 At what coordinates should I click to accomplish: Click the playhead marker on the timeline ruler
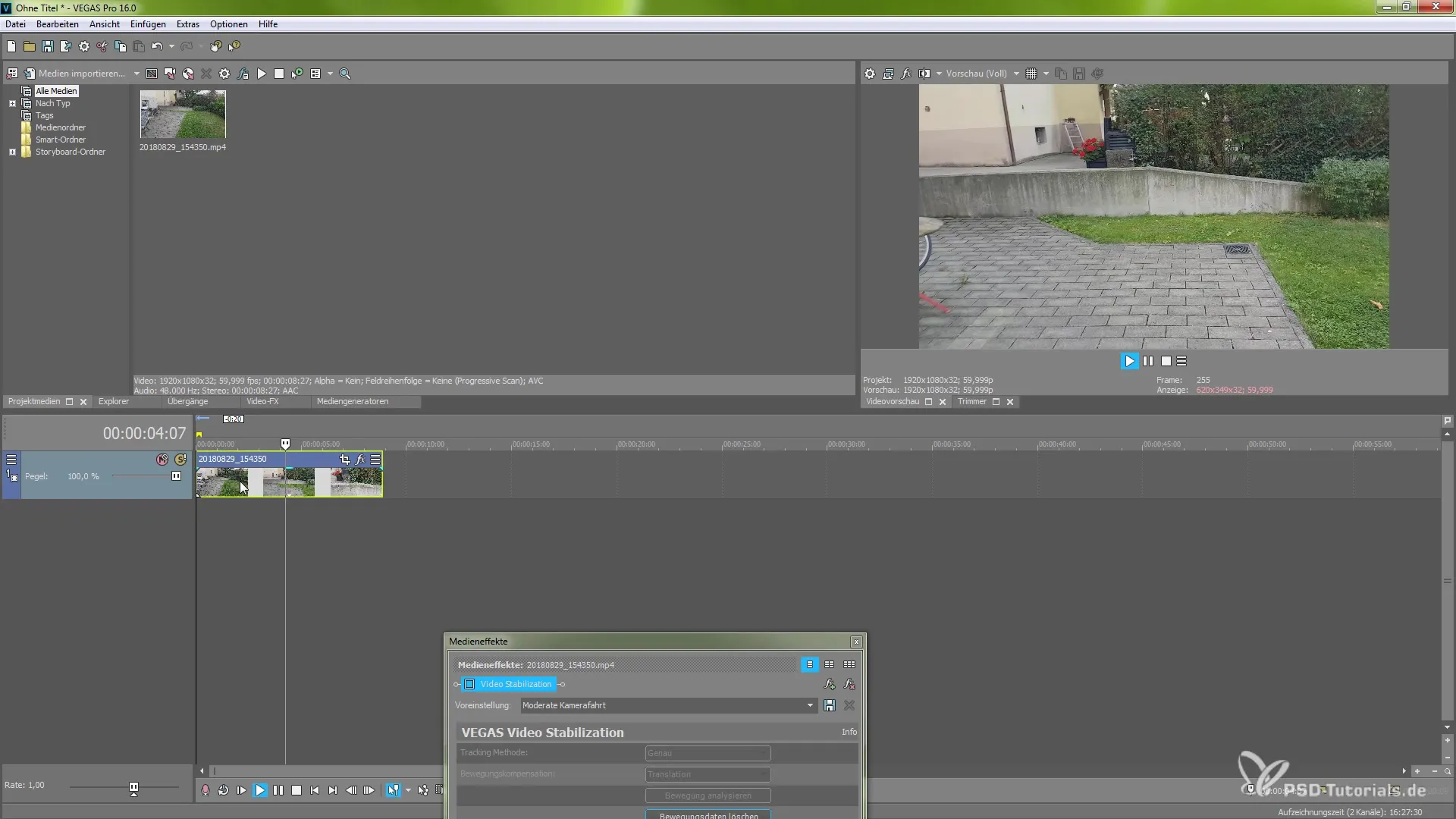(x=285, y=444)
